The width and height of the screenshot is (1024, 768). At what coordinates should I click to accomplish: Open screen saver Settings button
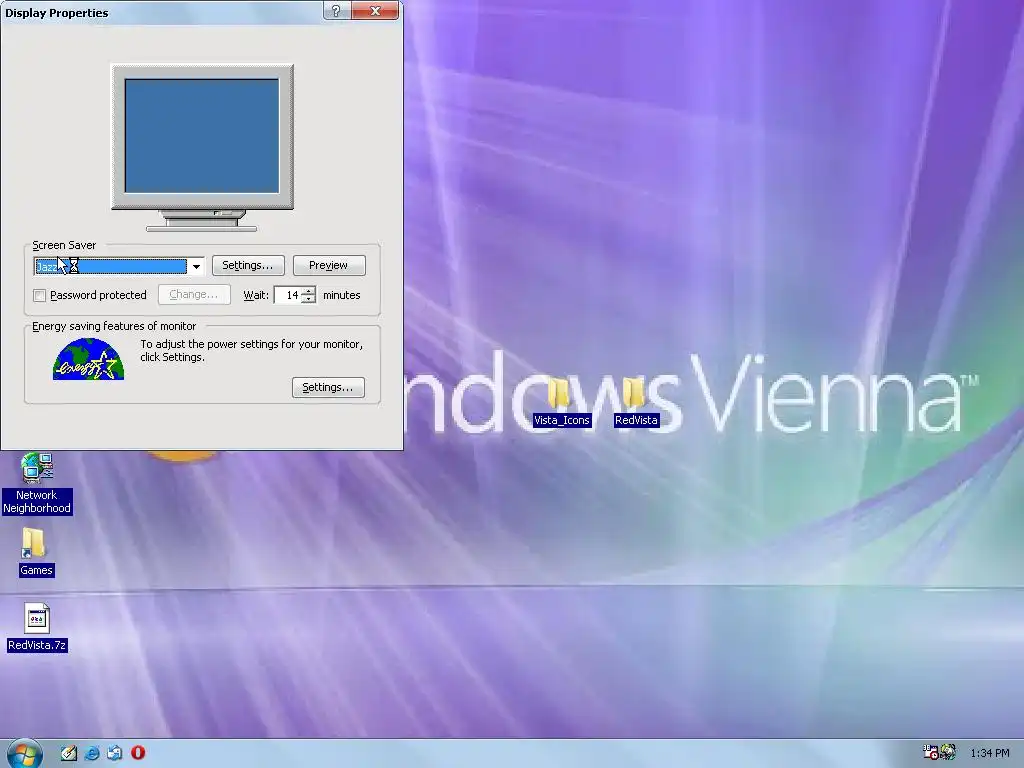pos(248,265)
